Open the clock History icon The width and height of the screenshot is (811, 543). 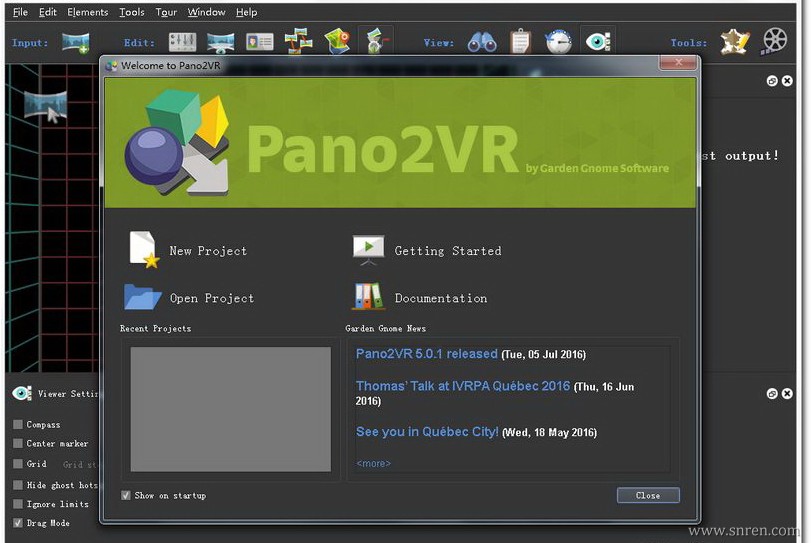559,42
